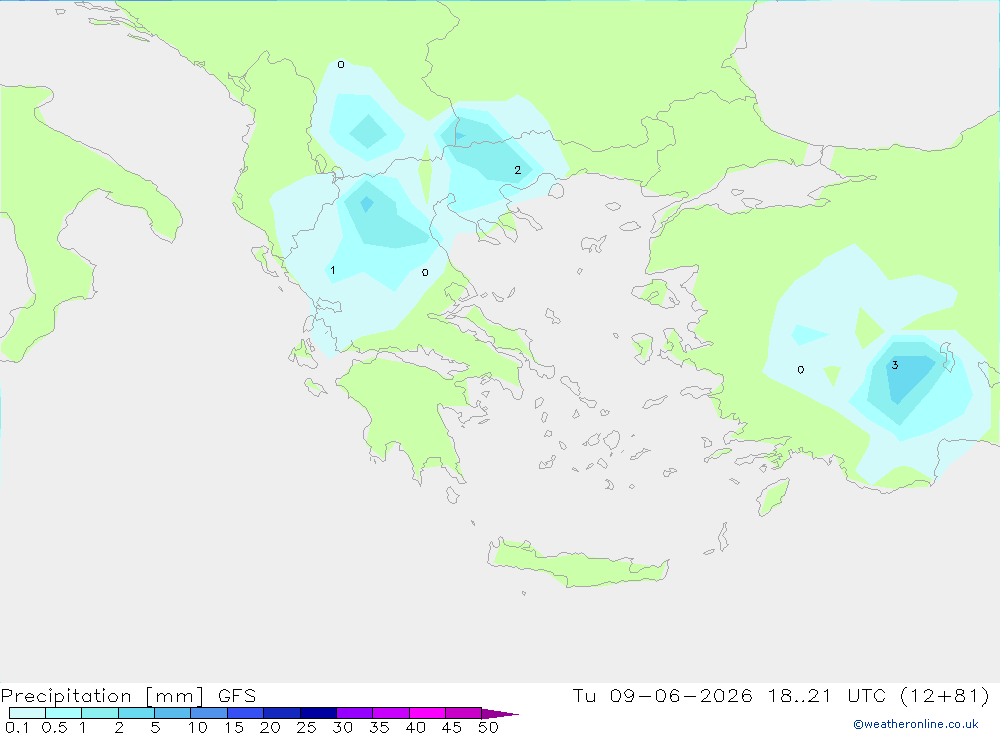Select the 40–45 mm magenta legend swatch
The height and width of the screenshot is (733, 1000).
[x=427, y=713]
